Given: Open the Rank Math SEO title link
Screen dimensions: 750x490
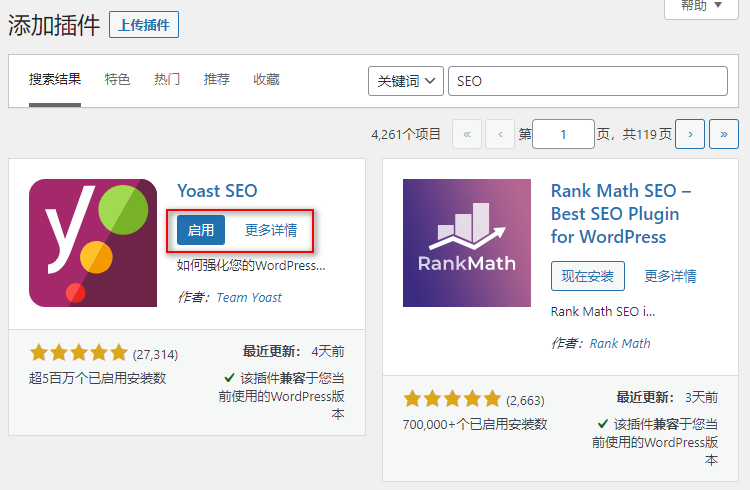Looking at the screenshot, I should click(621, 214).
